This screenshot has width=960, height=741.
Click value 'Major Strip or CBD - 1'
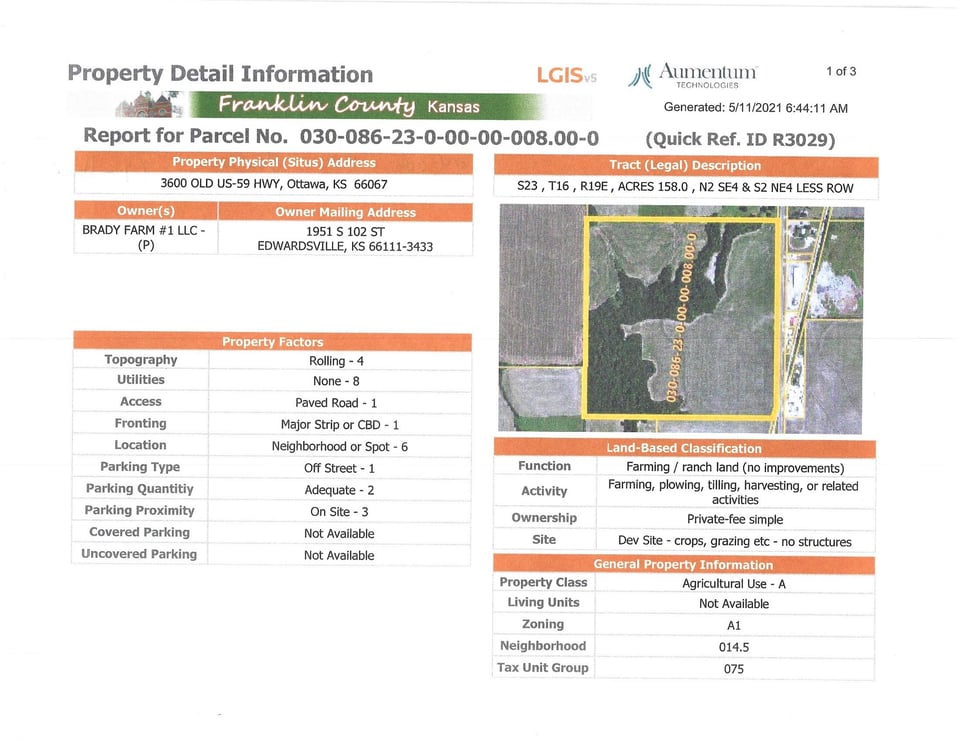point(340,424)
